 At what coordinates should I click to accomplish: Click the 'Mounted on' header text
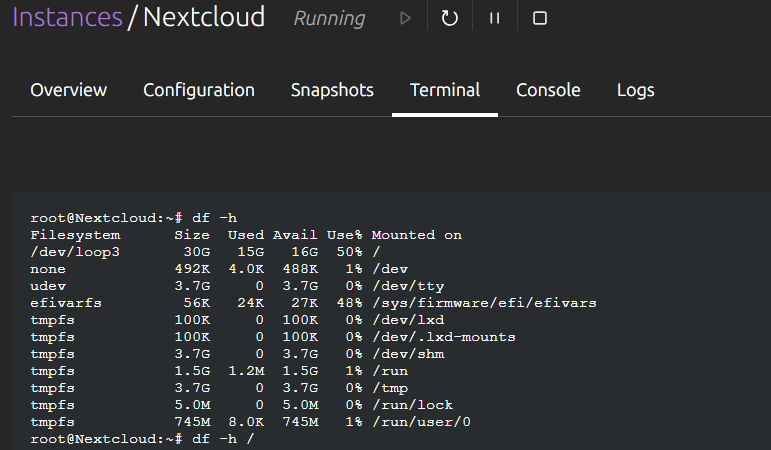pyautogui.click(x=417, y=235)
